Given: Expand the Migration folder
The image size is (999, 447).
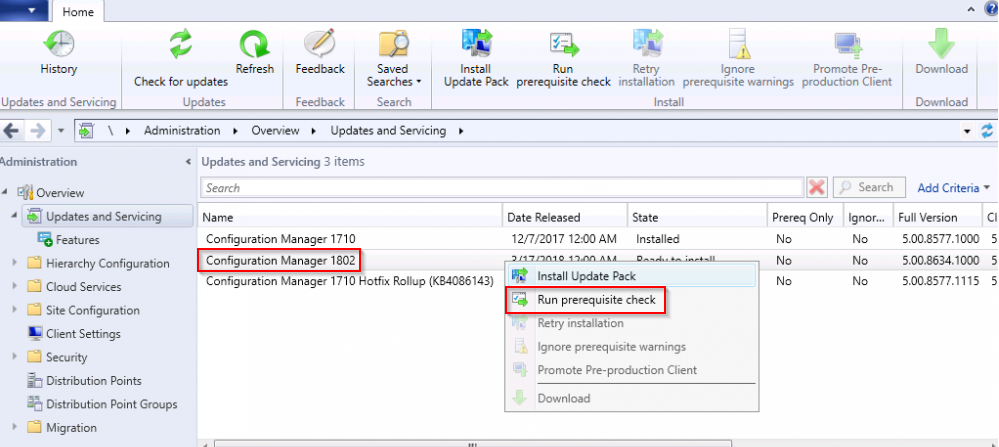Looking at the screenshot, I should coord(15,427).
